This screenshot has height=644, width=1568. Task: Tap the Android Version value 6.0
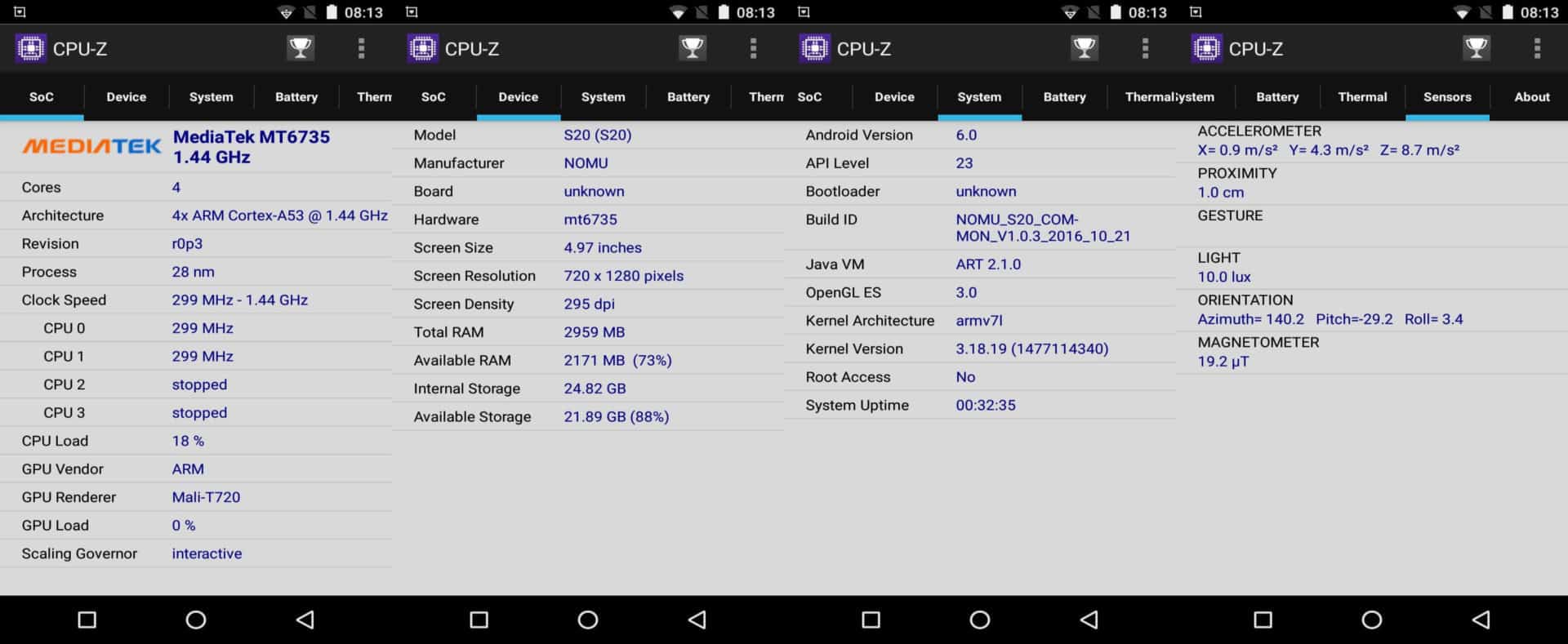pos(966,135)
